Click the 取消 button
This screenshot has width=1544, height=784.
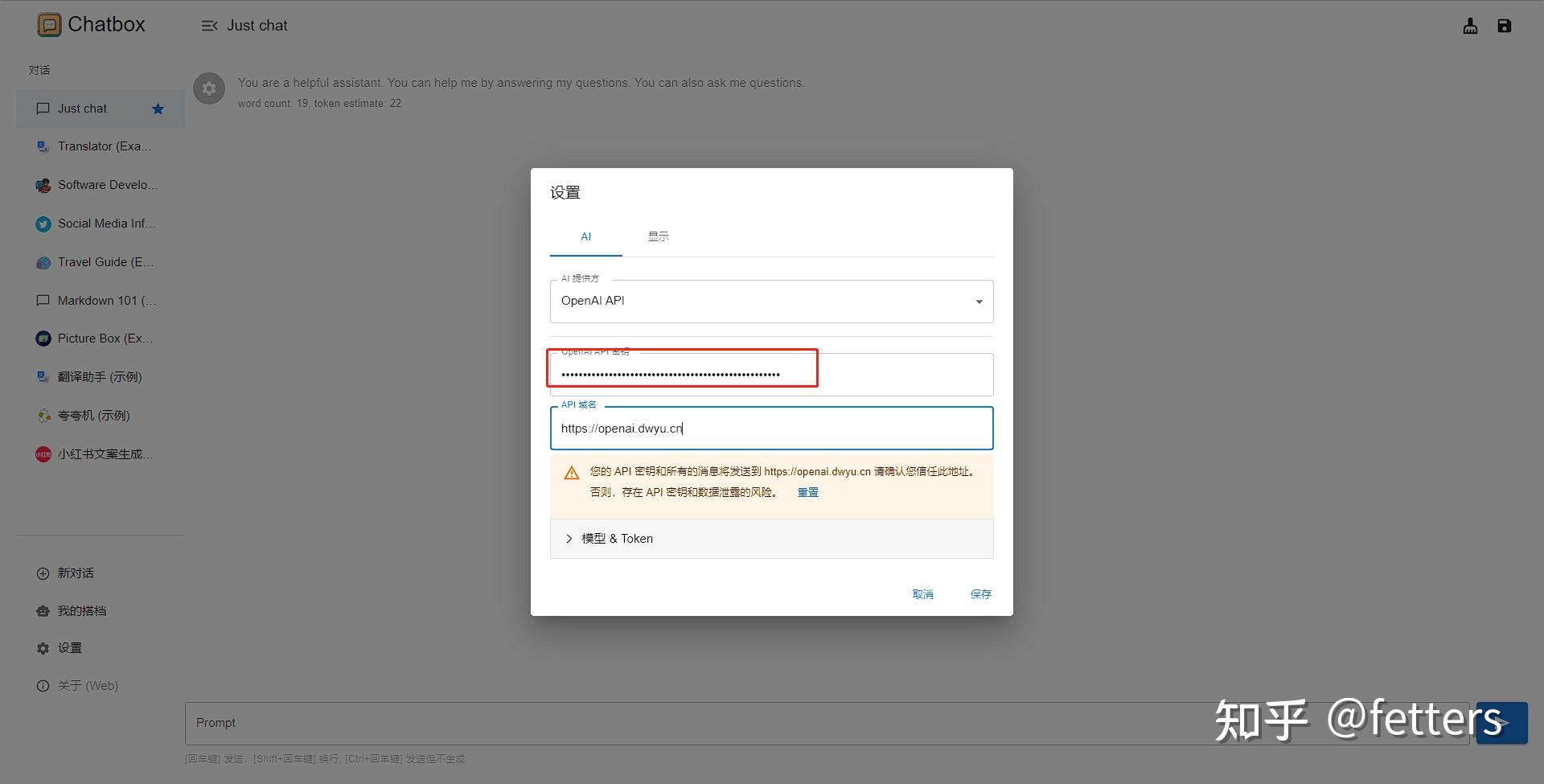pos(923,593)
